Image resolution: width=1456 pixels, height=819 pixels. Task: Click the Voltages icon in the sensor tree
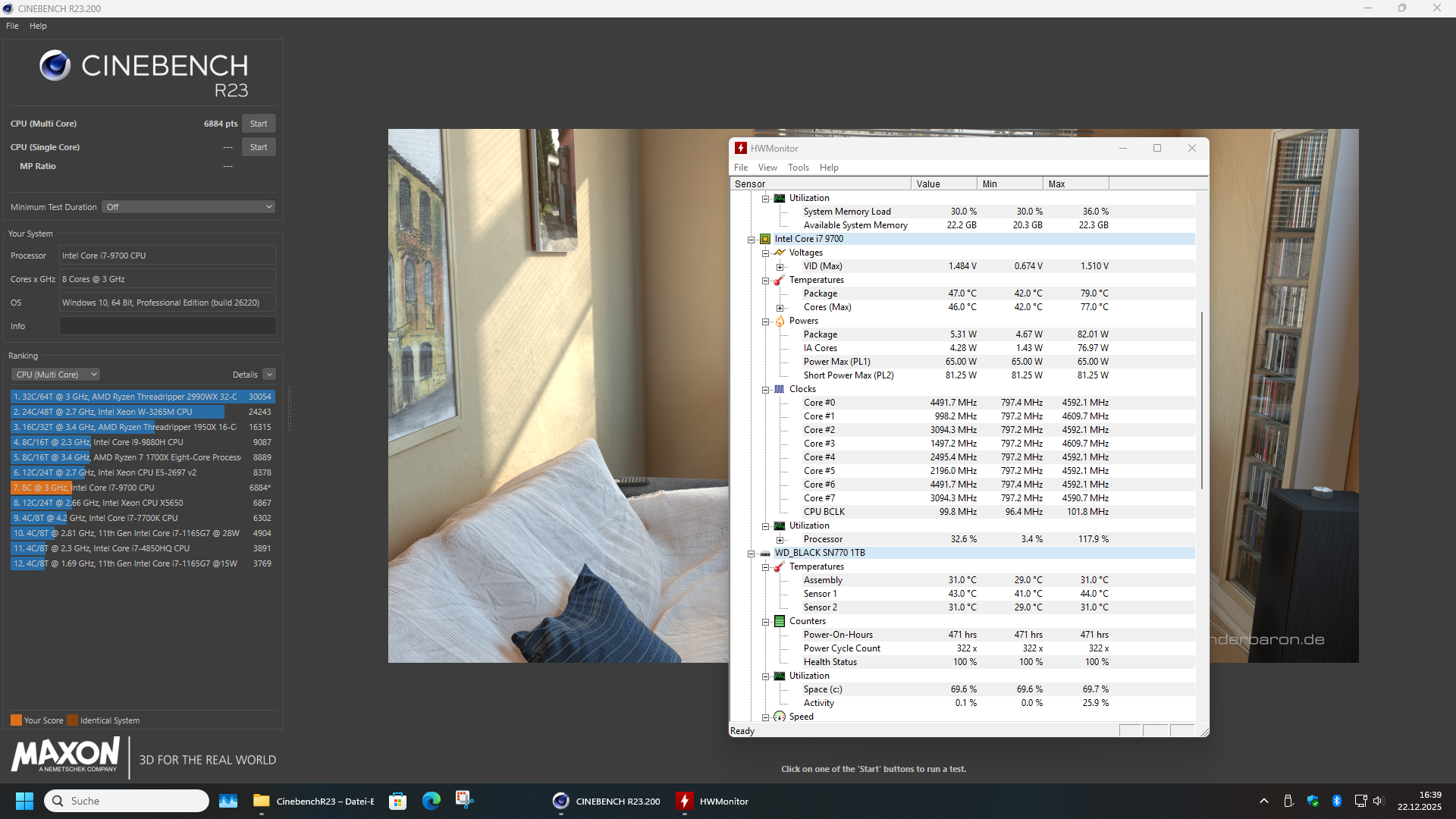click(x=779, y=253)
